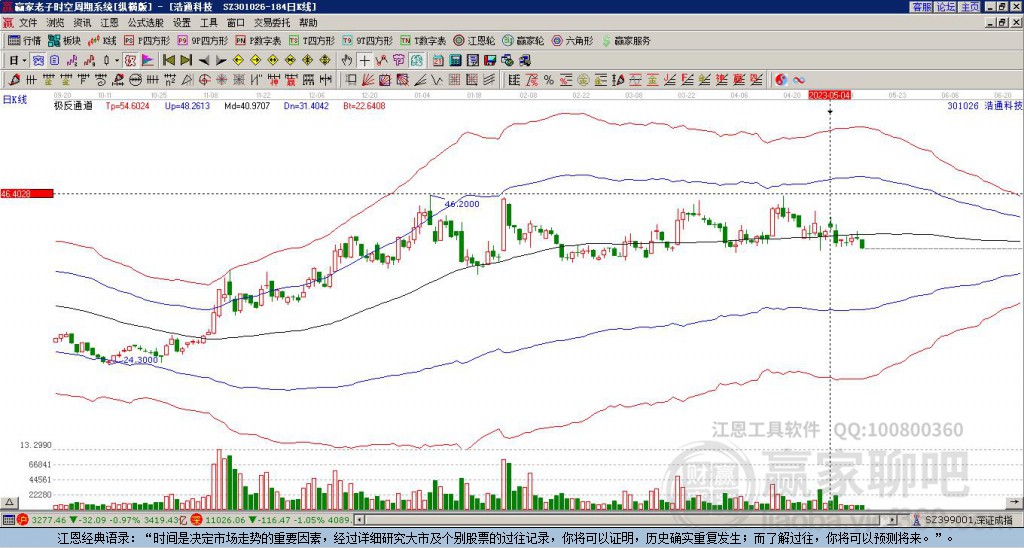The width and height of the screenshot is (1024, 548).
Task: Click the 主页 link
Action: (x=970, y=7)
